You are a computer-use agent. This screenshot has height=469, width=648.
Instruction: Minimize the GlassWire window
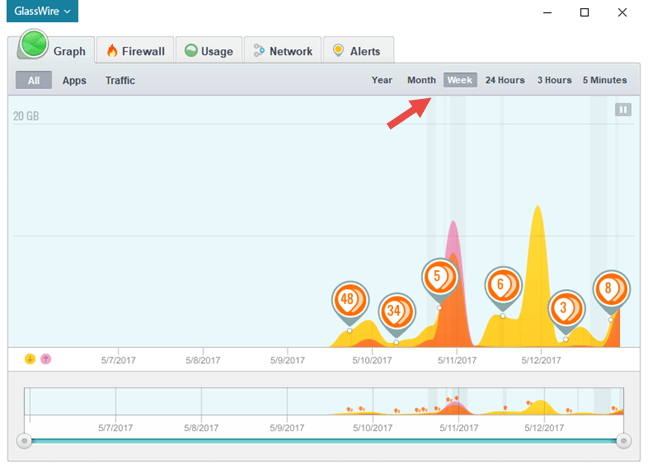pos(547,12)
